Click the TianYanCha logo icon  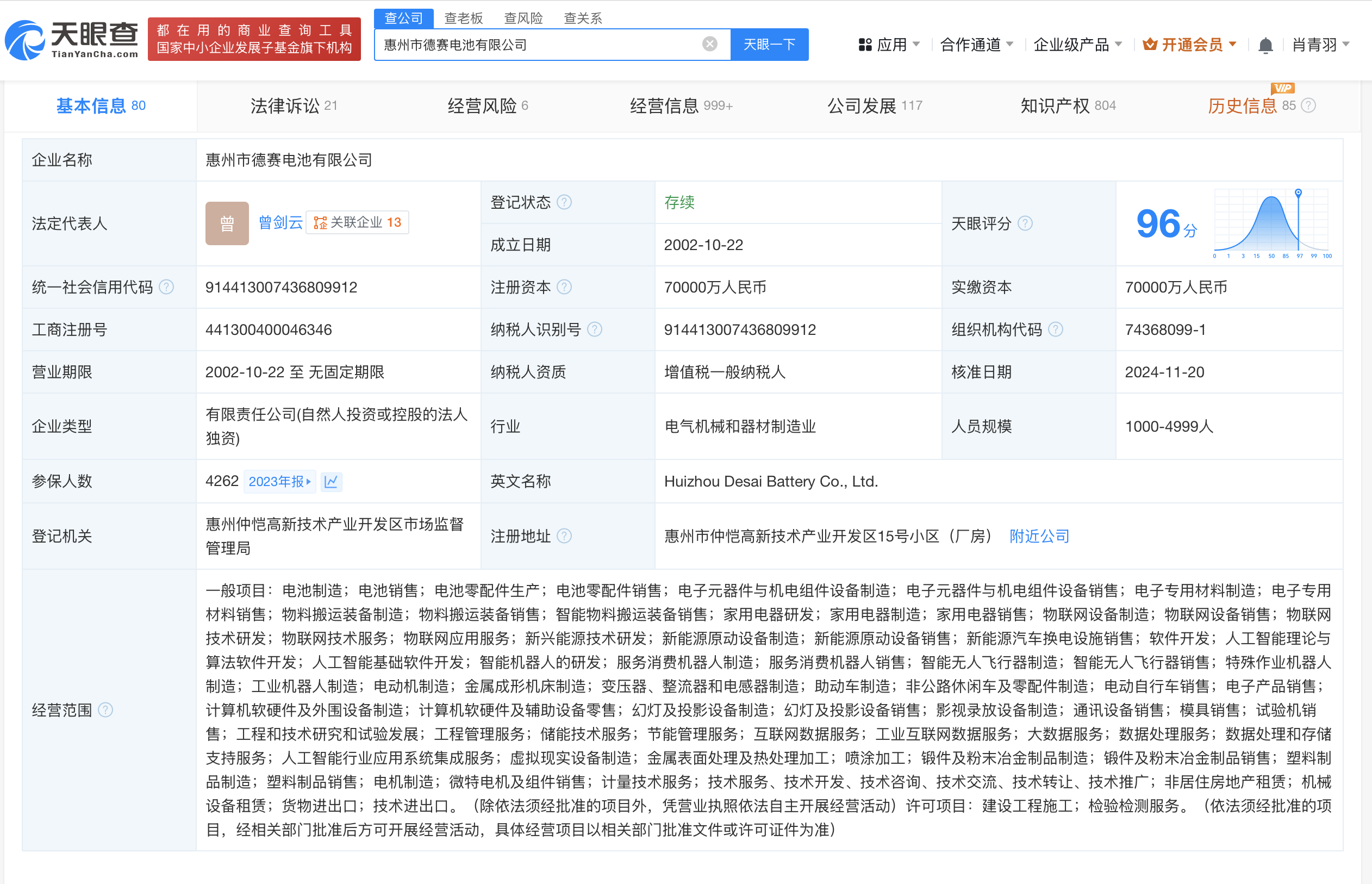pyautogui.click(x=25, y=40)
